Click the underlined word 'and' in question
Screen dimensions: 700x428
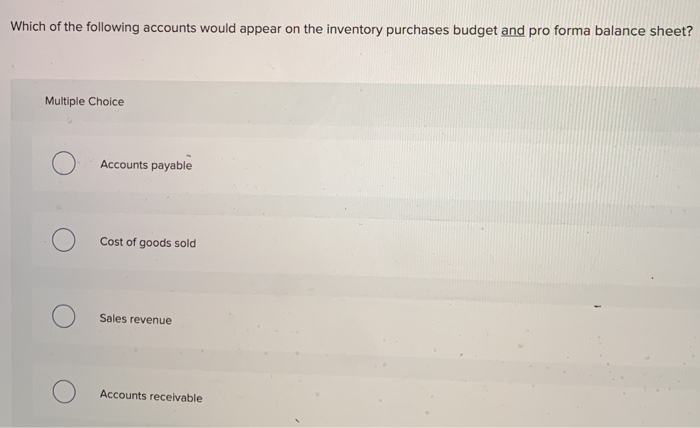pos(512,31)
